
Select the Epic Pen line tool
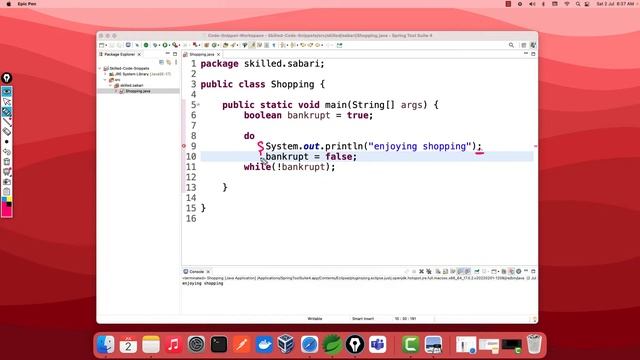(x=7, y=122)
